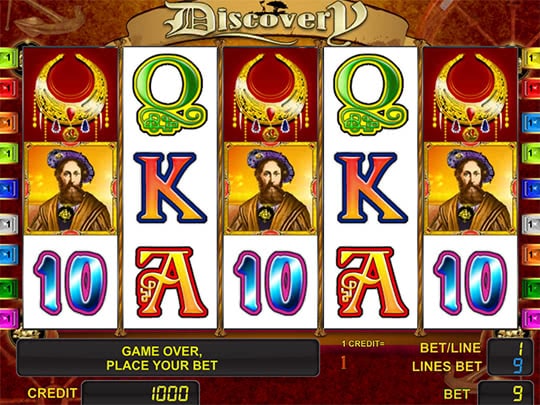Click the gold necklace symbol on the last reel
540x405 pixels.
coord(470,95)
